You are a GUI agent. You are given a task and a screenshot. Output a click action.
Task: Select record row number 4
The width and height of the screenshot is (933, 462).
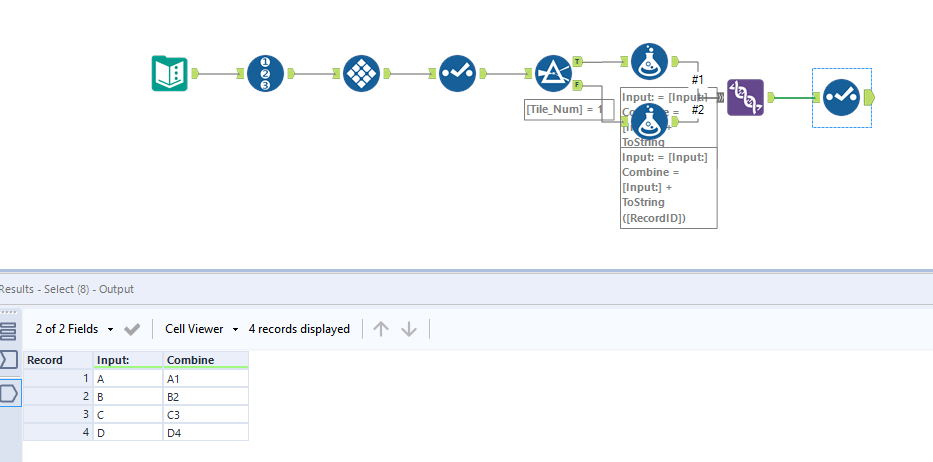tap(58, 432)
